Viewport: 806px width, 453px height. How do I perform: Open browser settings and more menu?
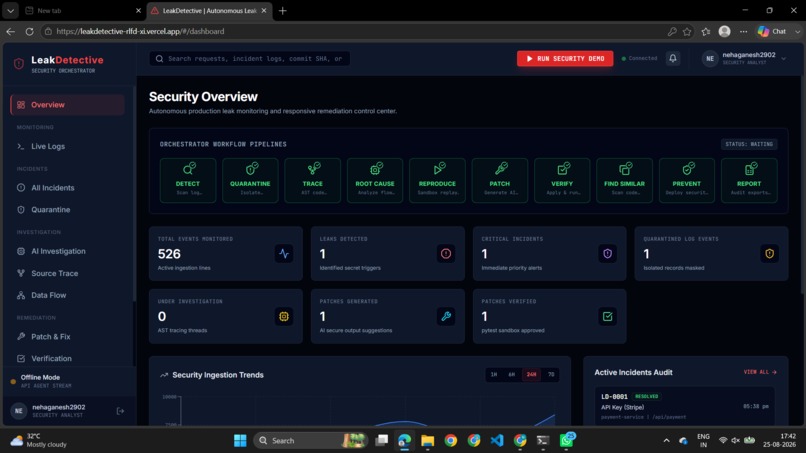click(743, 31)
